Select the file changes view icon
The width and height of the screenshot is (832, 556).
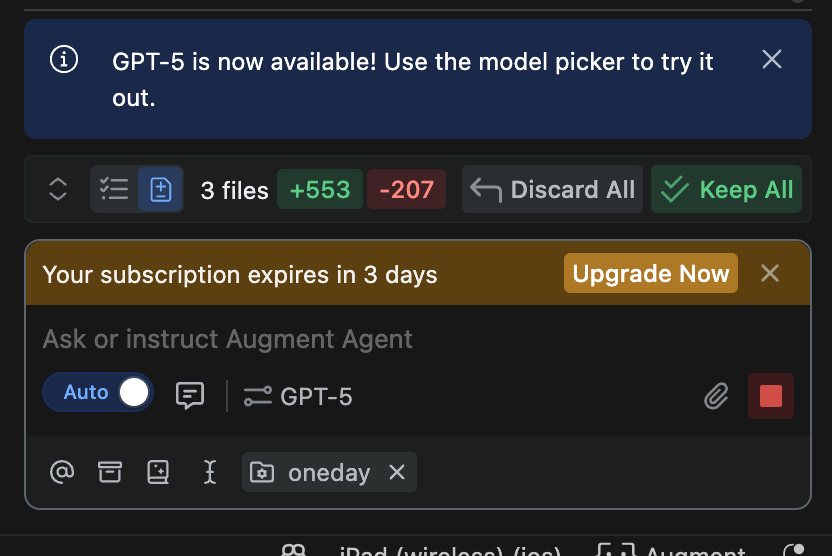tap(161, 189)
